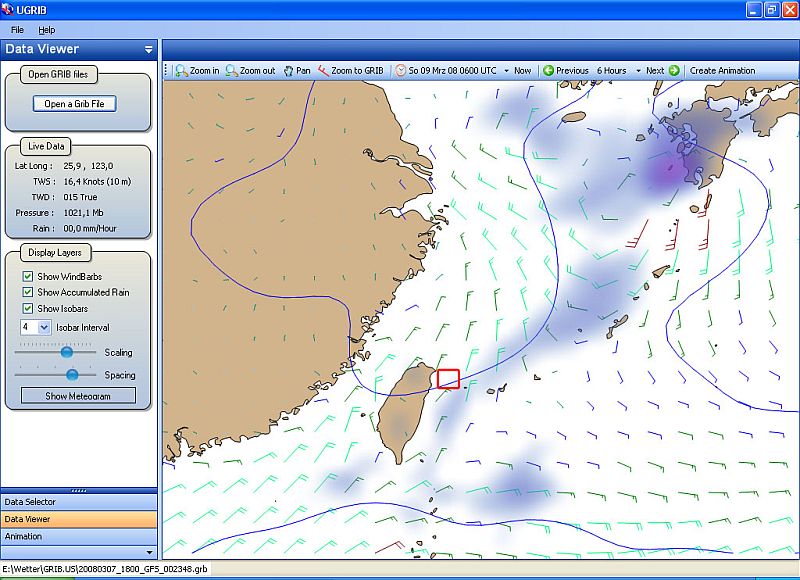Image resolution: width=800 pixels, height=580 pixels.
Task: Open the File menu
Action: [18, 30]
